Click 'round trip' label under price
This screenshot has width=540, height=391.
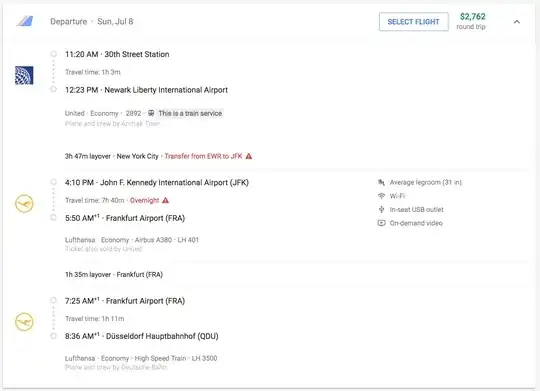pos(471,27)
